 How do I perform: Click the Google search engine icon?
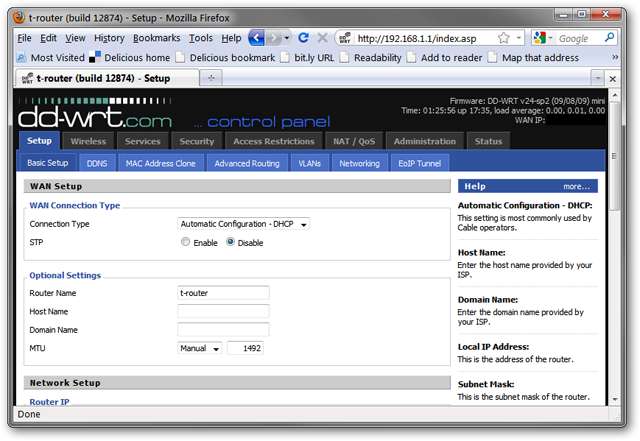click(540, 38)
